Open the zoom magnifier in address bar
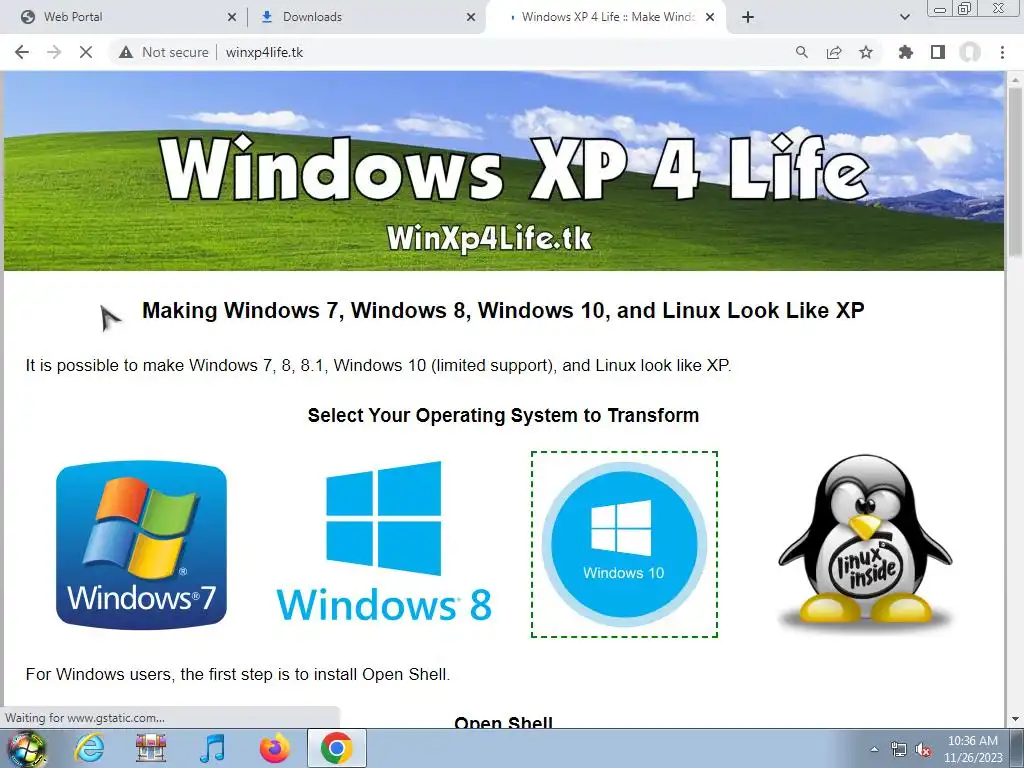Image resolution: width=1024 pixels, height=768 pixels. point(801,52)
